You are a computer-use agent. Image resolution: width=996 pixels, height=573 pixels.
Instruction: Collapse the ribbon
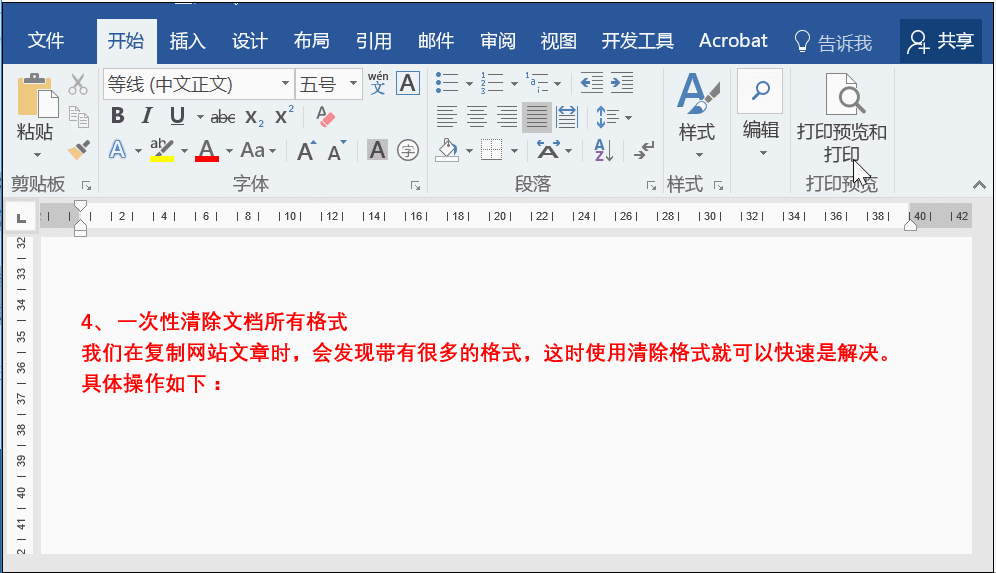(979, 185)
